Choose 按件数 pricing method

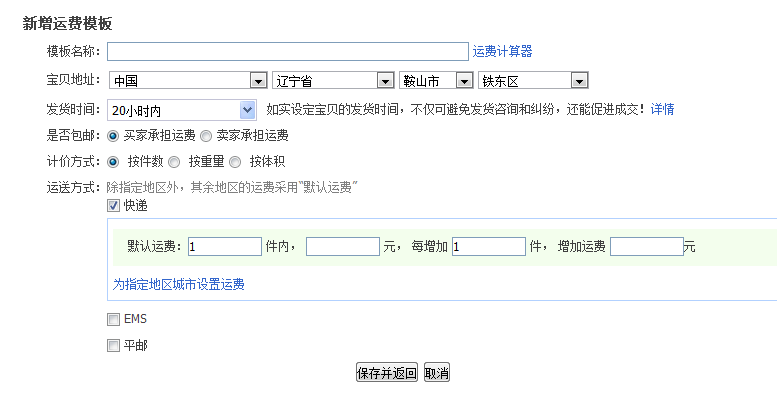pyautogui.click(x=113, y=162)
